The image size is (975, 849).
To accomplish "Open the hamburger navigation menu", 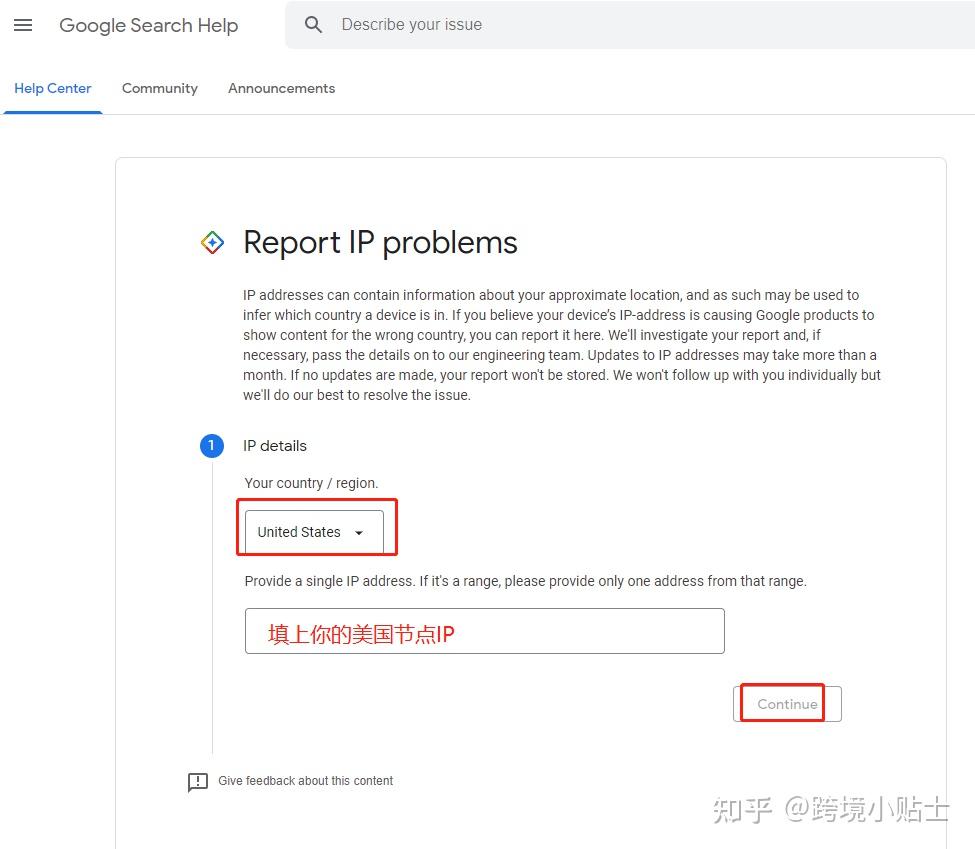I will (23, 25).
